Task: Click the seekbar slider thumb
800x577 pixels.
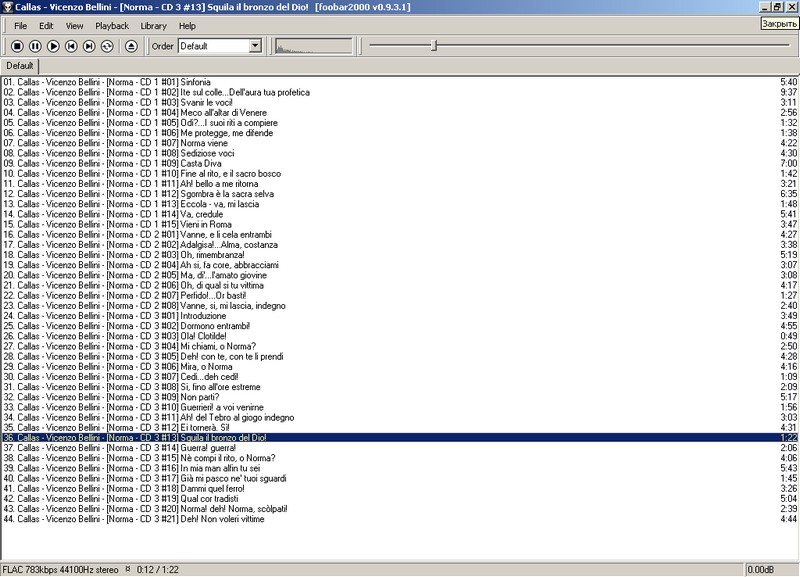Action: coord(434,46)
